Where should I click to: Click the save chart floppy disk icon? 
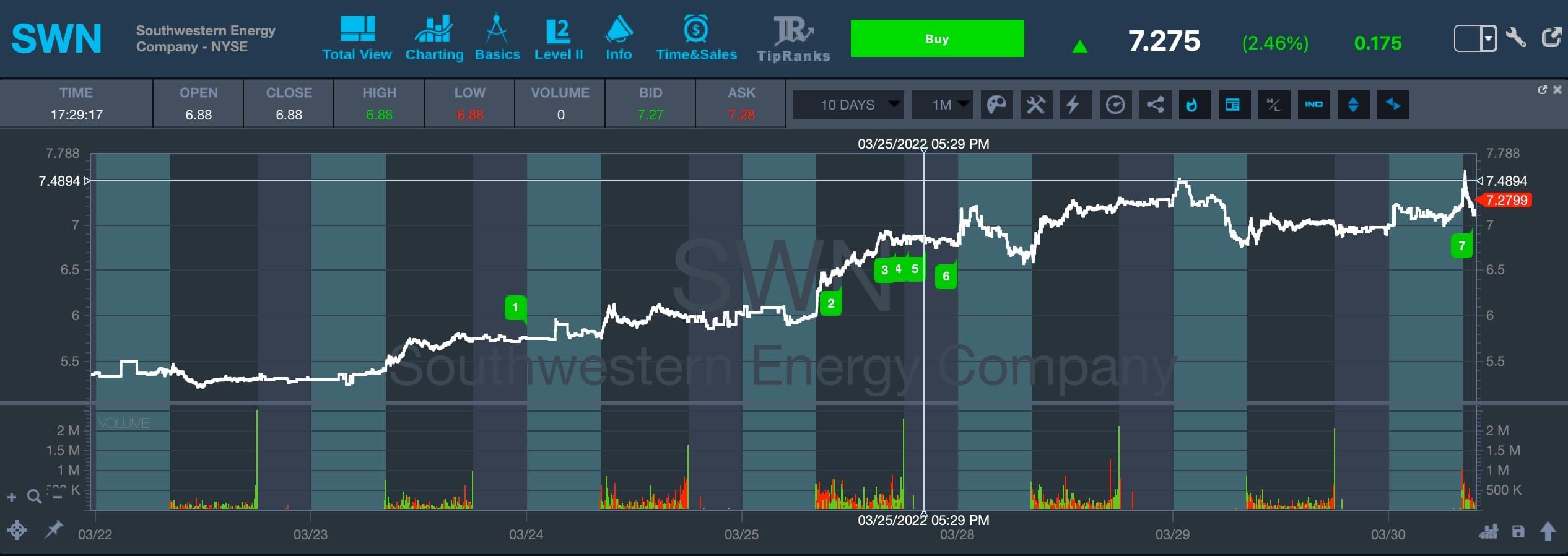click(x=1518, y=531)
